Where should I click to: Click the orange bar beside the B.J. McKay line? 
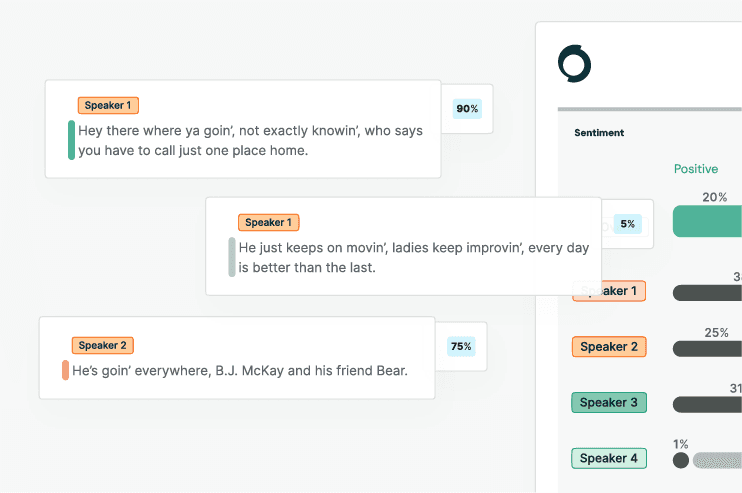tap(65, 371)
